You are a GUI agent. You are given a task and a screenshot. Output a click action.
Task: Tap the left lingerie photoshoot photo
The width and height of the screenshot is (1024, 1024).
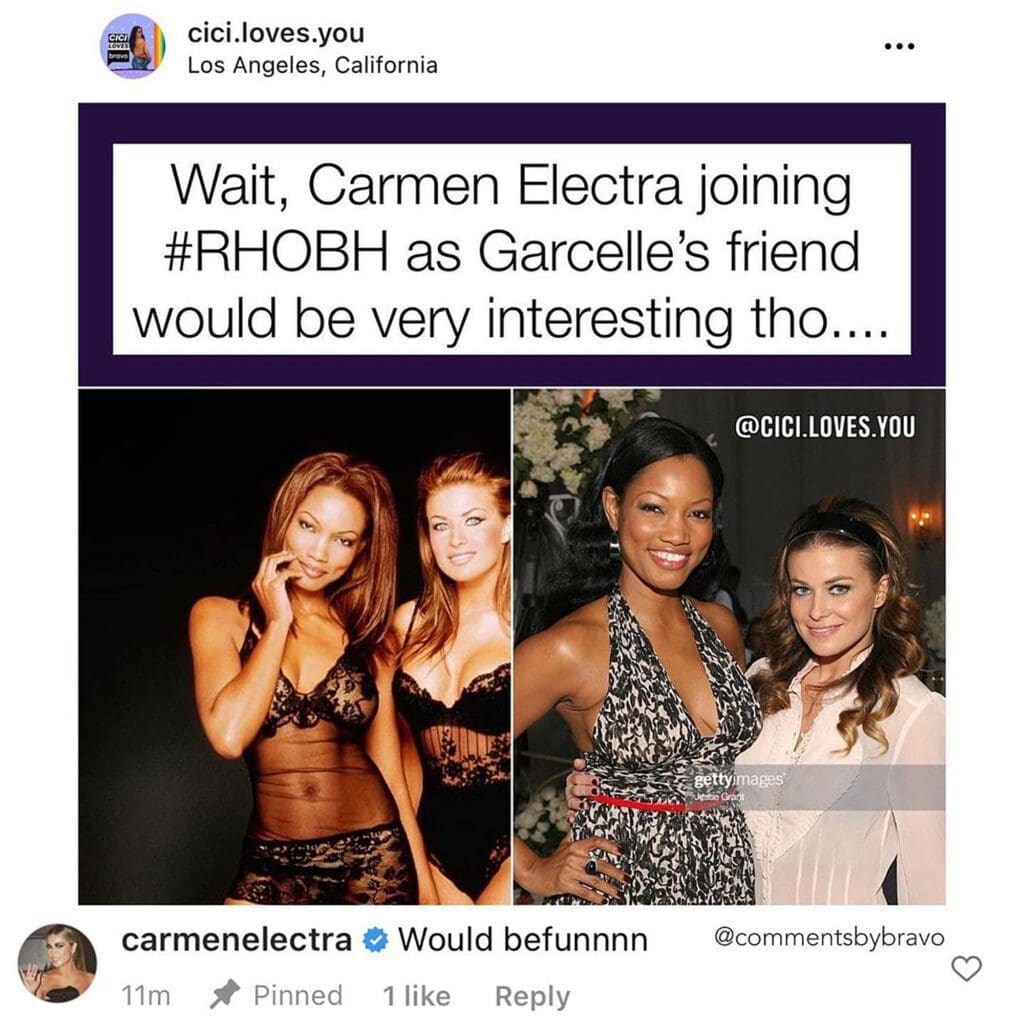point(295,647)
